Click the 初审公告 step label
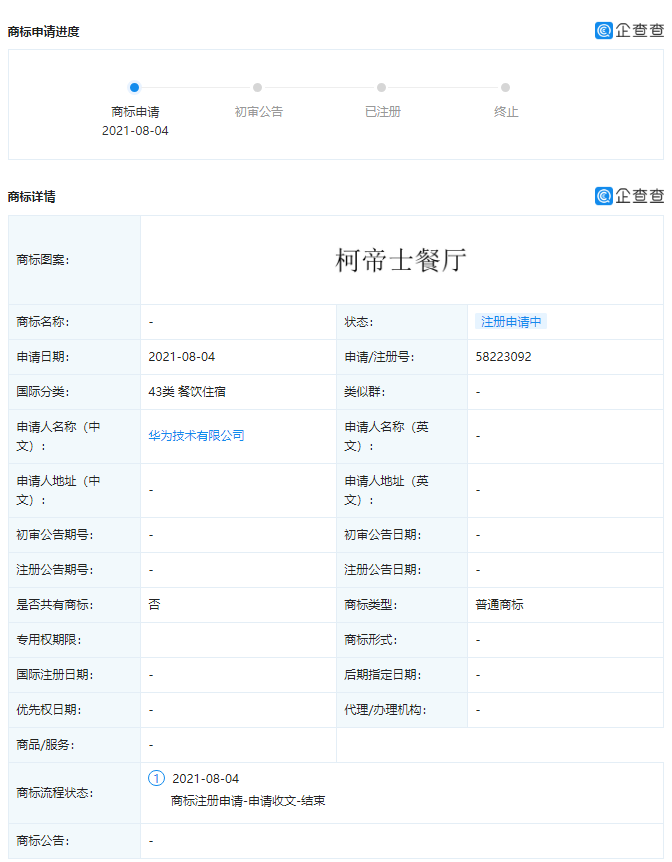This screenshot has height=862, width=672. pos(259,112)
